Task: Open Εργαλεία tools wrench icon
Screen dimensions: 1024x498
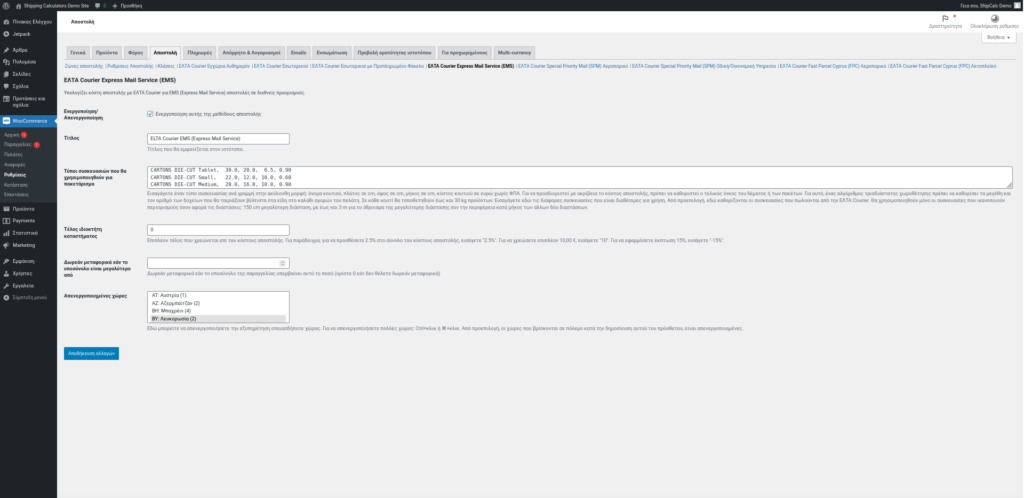Action: pyautogui.click(x=6, y=286)
